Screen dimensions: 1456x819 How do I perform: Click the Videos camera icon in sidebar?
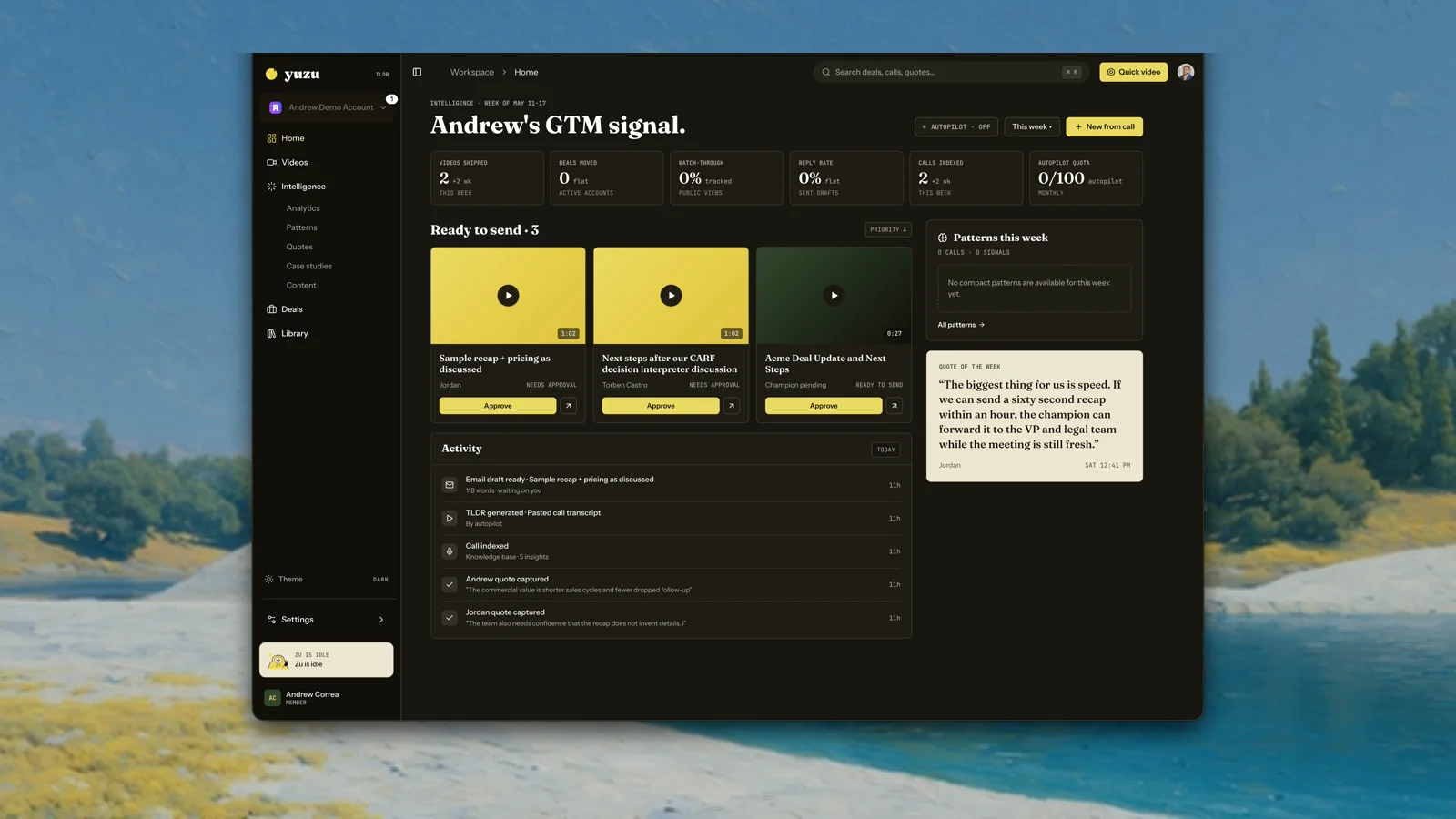pos(271,162)
